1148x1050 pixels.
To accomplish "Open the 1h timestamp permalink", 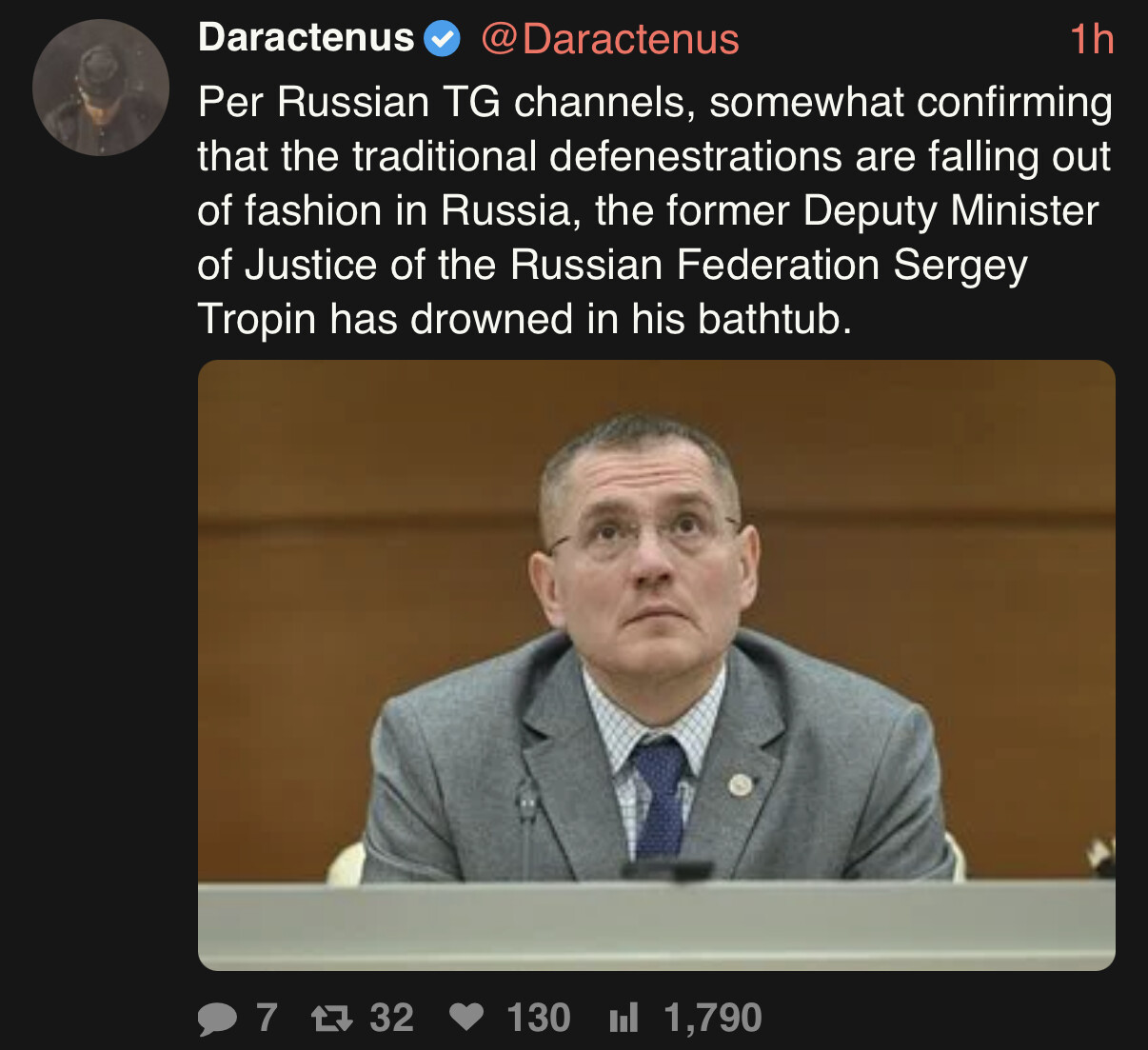I will (1091, 39).
